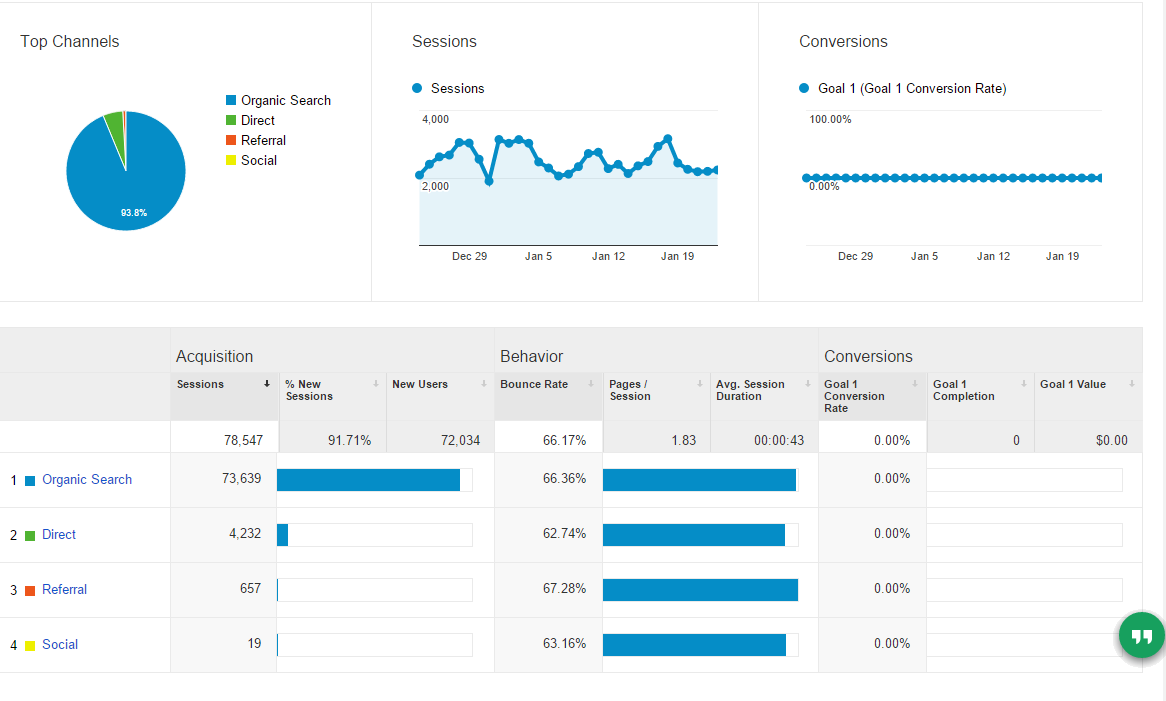Screen dimensions: 1166x701
Task: Click the green Direct legend swatch
Action: pos(231,120)
